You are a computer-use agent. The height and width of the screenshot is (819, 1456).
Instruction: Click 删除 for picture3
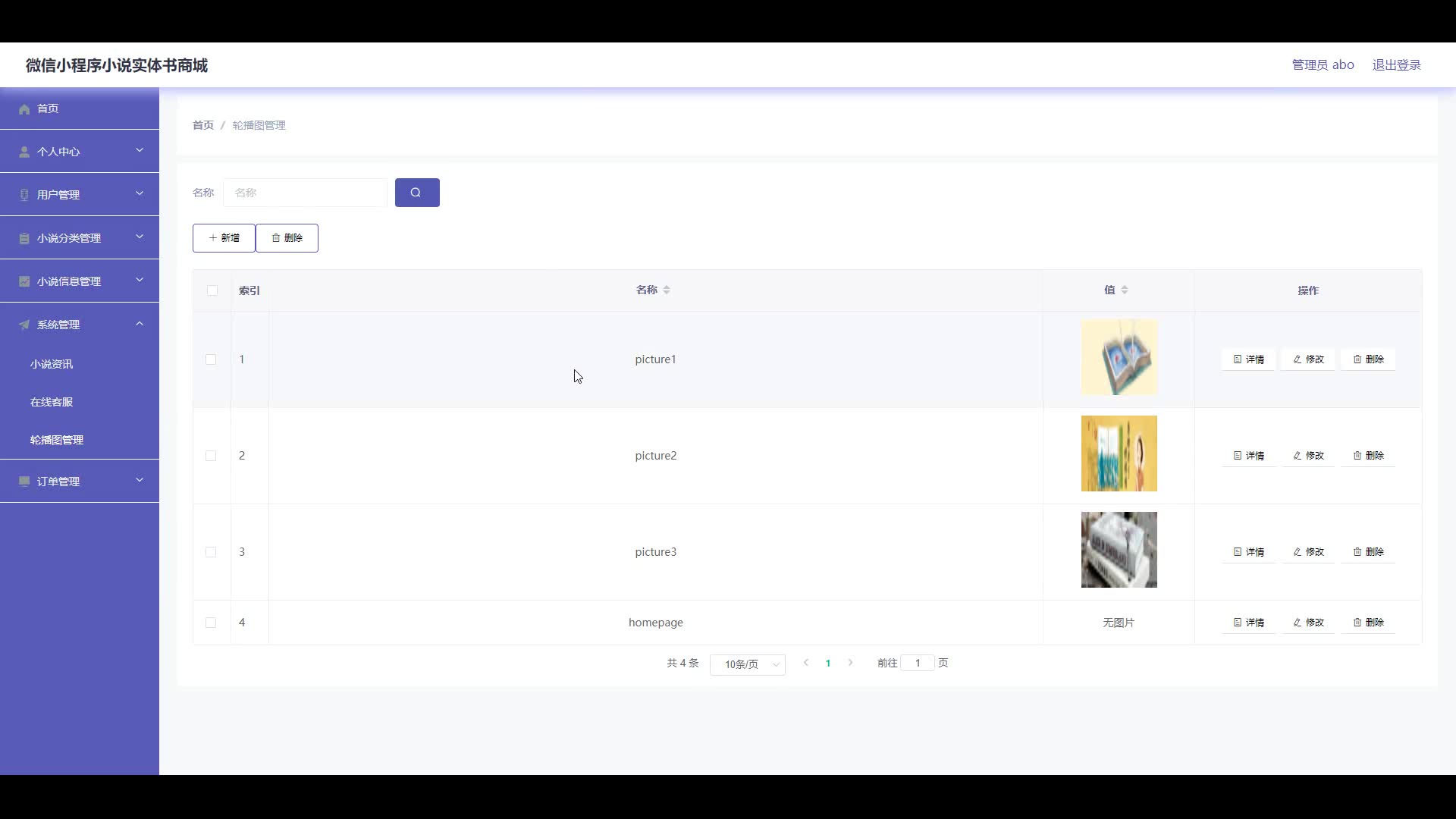tap(1368, 552)
